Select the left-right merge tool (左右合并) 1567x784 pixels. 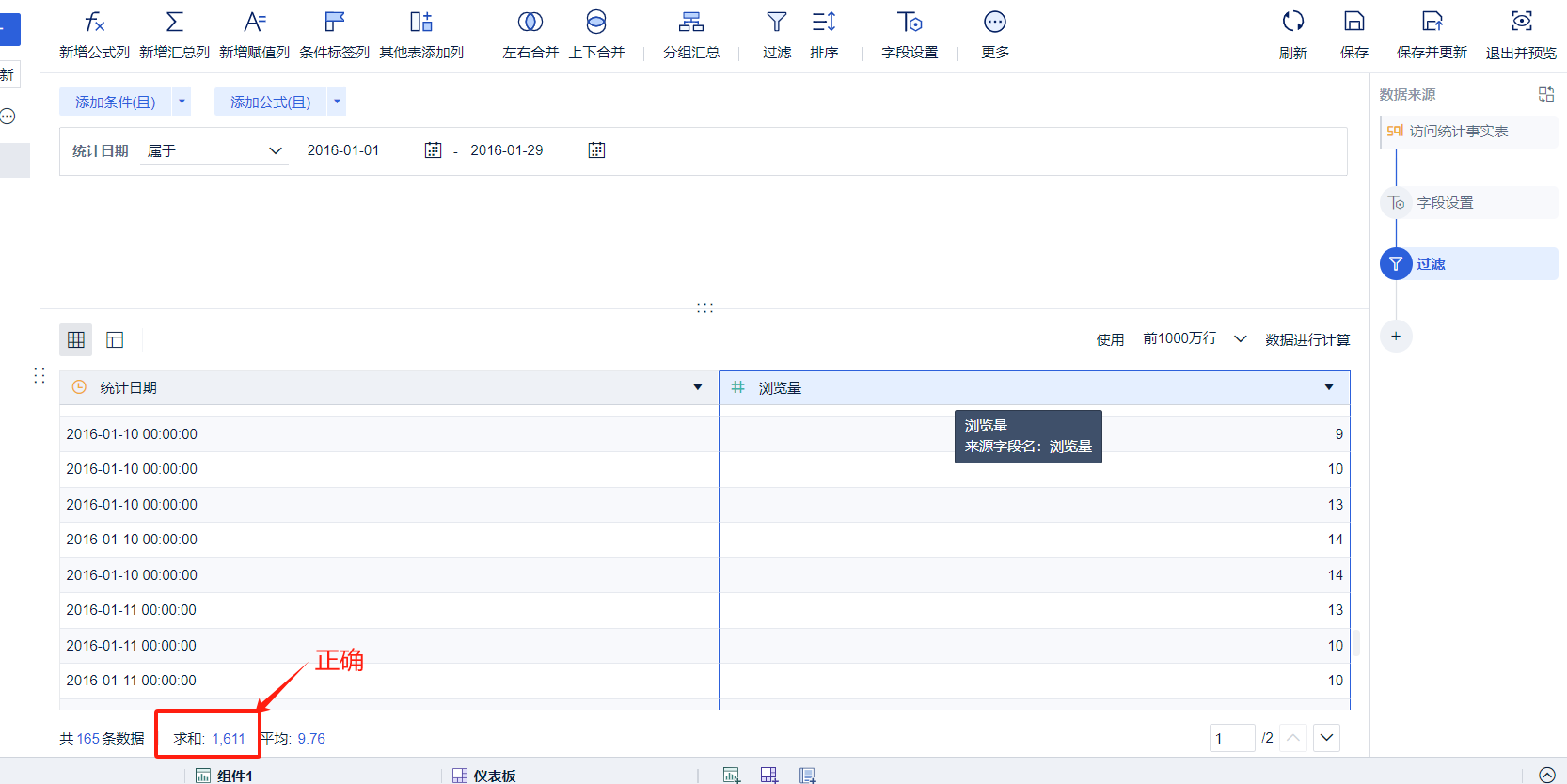coord(530,35)
